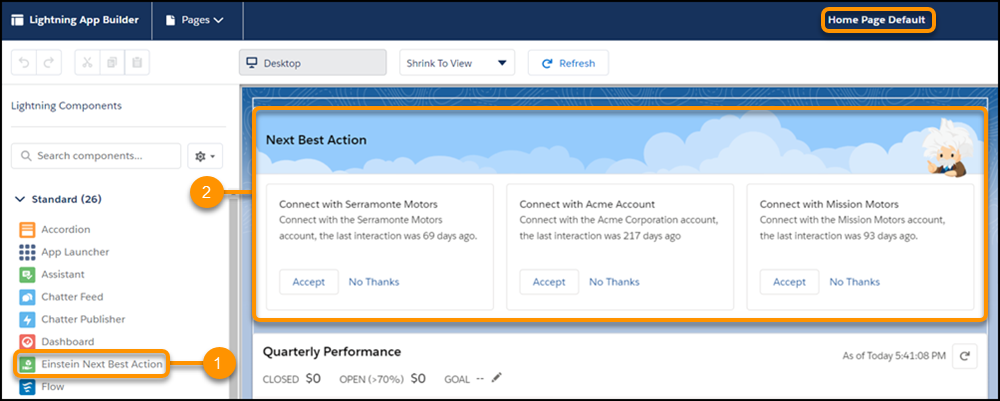Select the Flow component icon
The width and height of the screenshot is (1000, 401).
(27, 386)
